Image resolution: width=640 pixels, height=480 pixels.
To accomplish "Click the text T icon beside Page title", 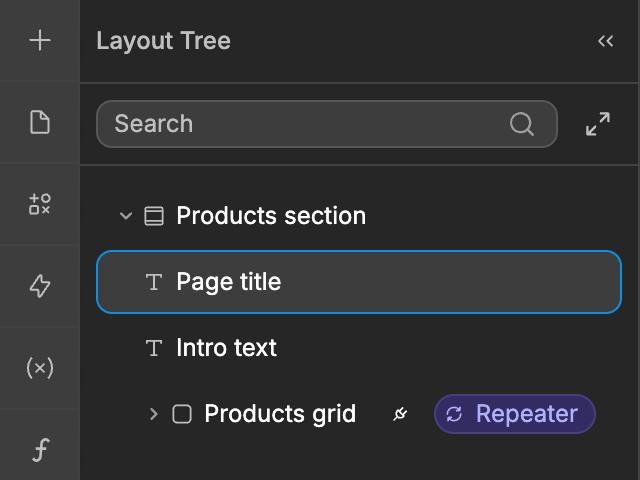I will 154,282.
